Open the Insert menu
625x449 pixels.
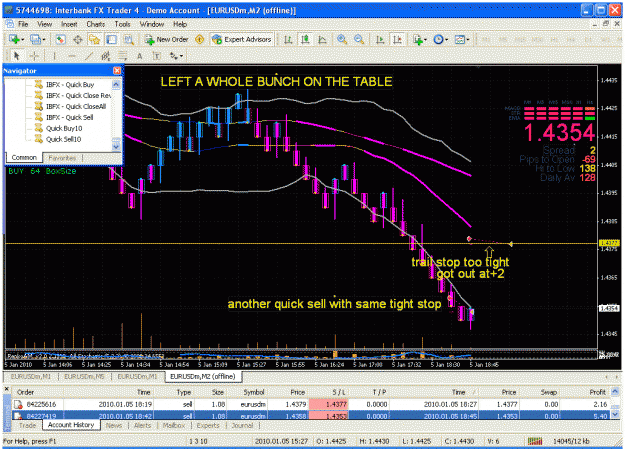[69, 24]
